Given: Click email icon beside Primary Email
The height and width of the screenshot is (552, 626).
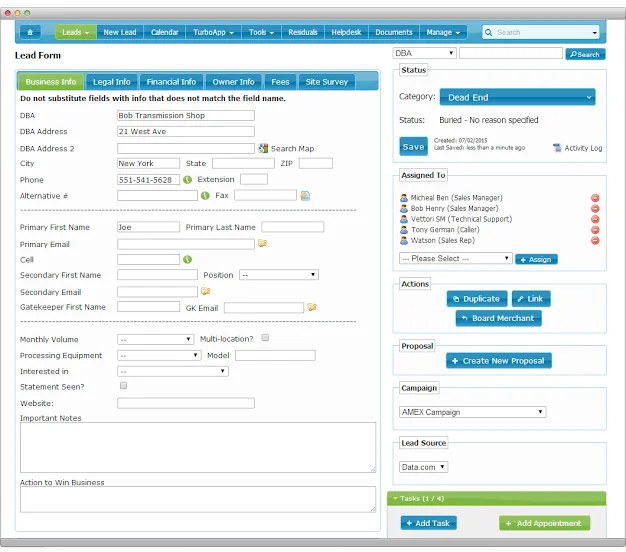Looking at the screenshot, I should tap(262, 243).
